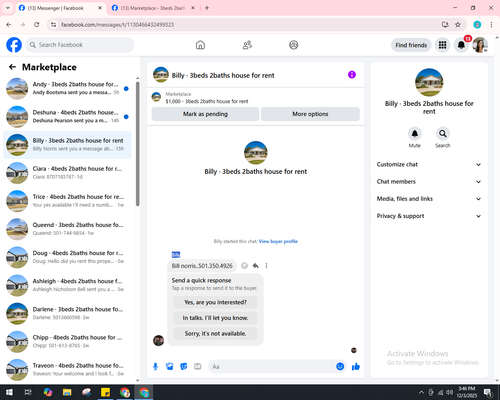Send quick response 'Yes, are you interested?'
The width and height of the screenshot is (500, 400).
[215, 302]
